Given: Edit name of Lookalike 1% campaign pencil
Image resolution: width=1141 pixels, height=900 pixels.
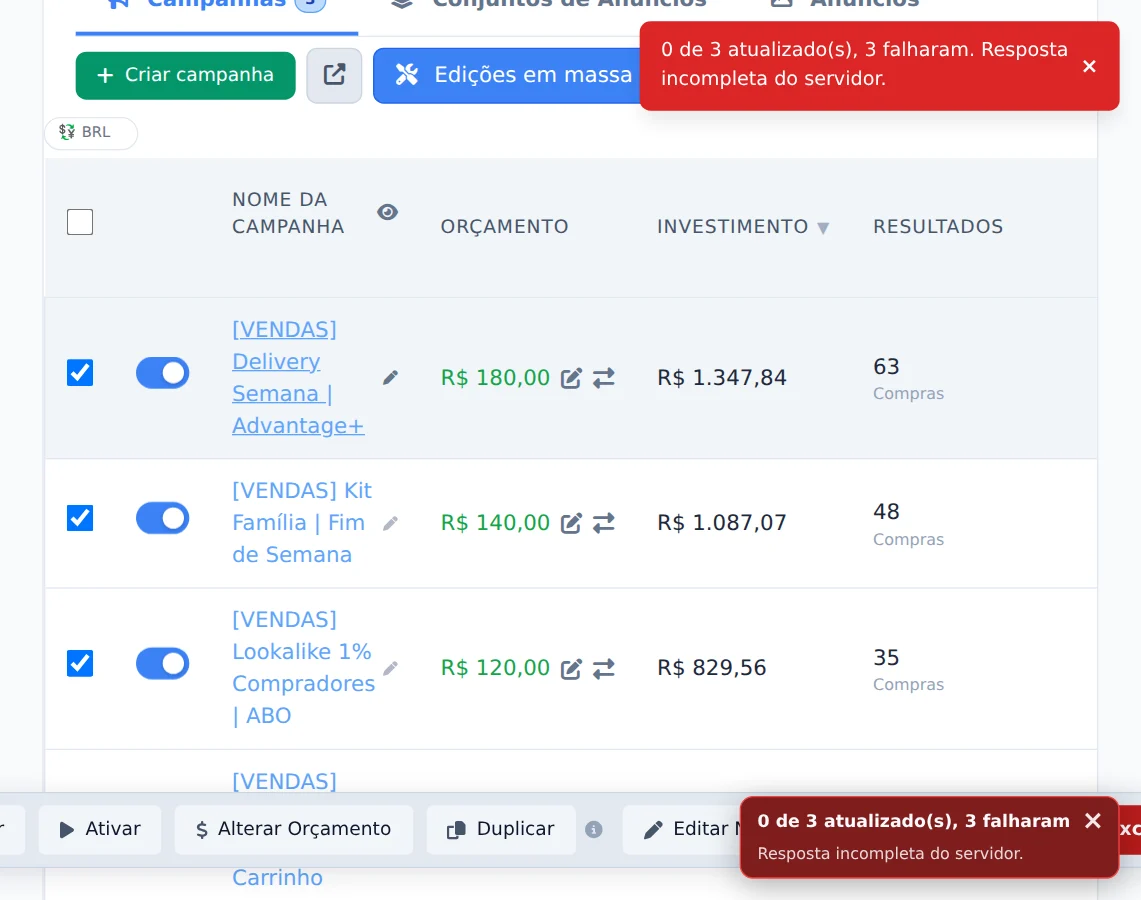Looking at the screenshot, I should (x=390, y=667).
